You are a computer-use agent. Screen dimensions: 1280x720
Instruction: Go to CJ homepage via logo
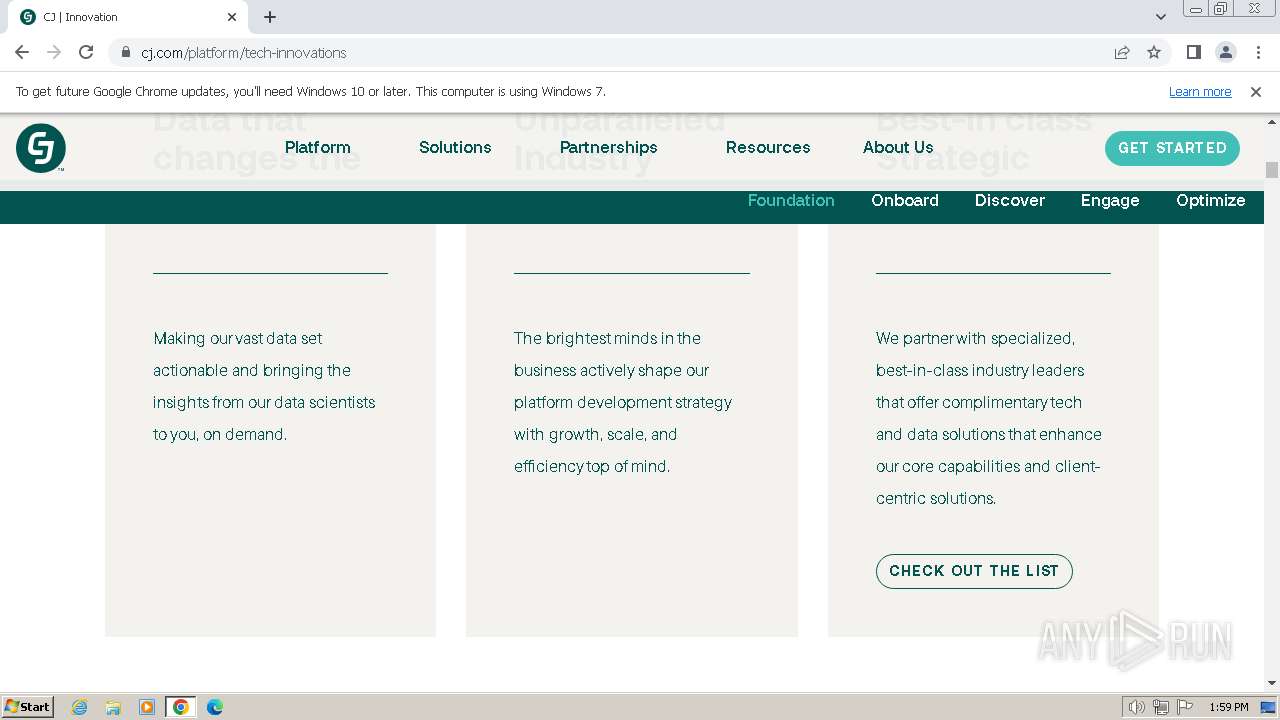tap(41, 148)
